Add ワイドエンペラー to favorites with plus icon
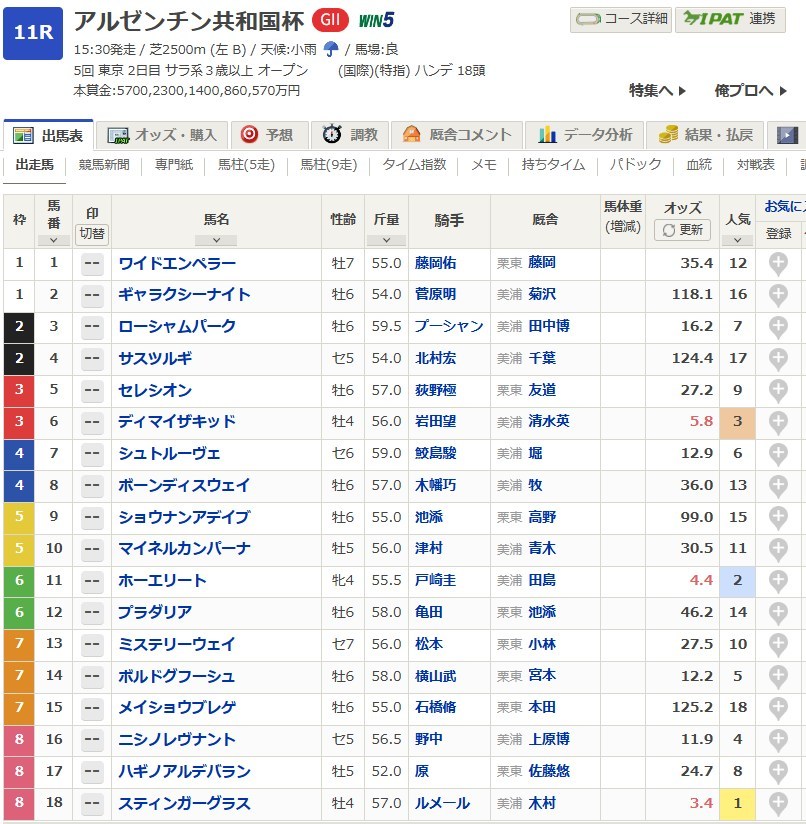806x824 pixels. pyautogui.click(x=777, y=264)
